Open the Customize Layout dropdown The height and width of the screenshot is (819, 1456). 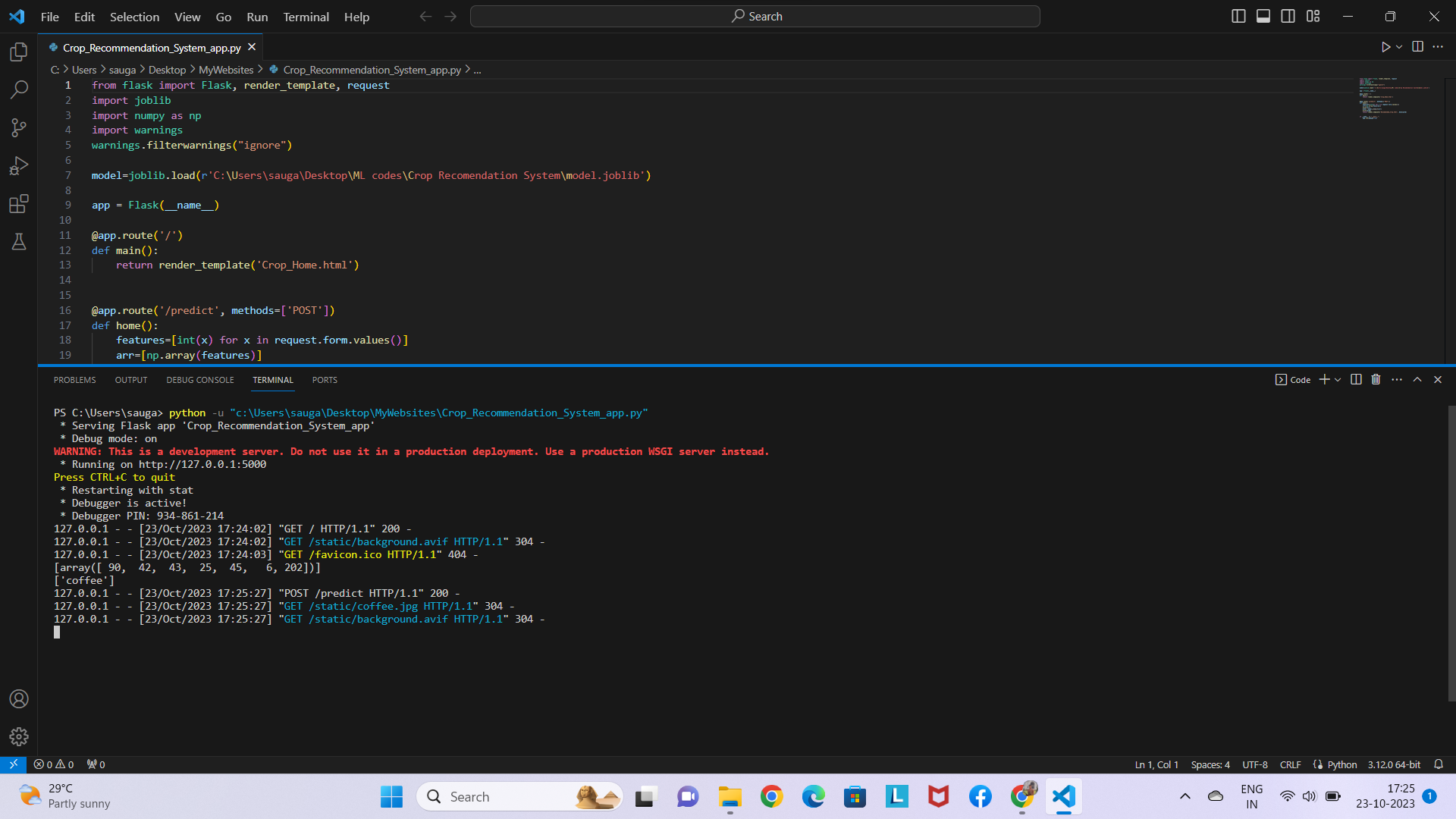point(1313,16)
